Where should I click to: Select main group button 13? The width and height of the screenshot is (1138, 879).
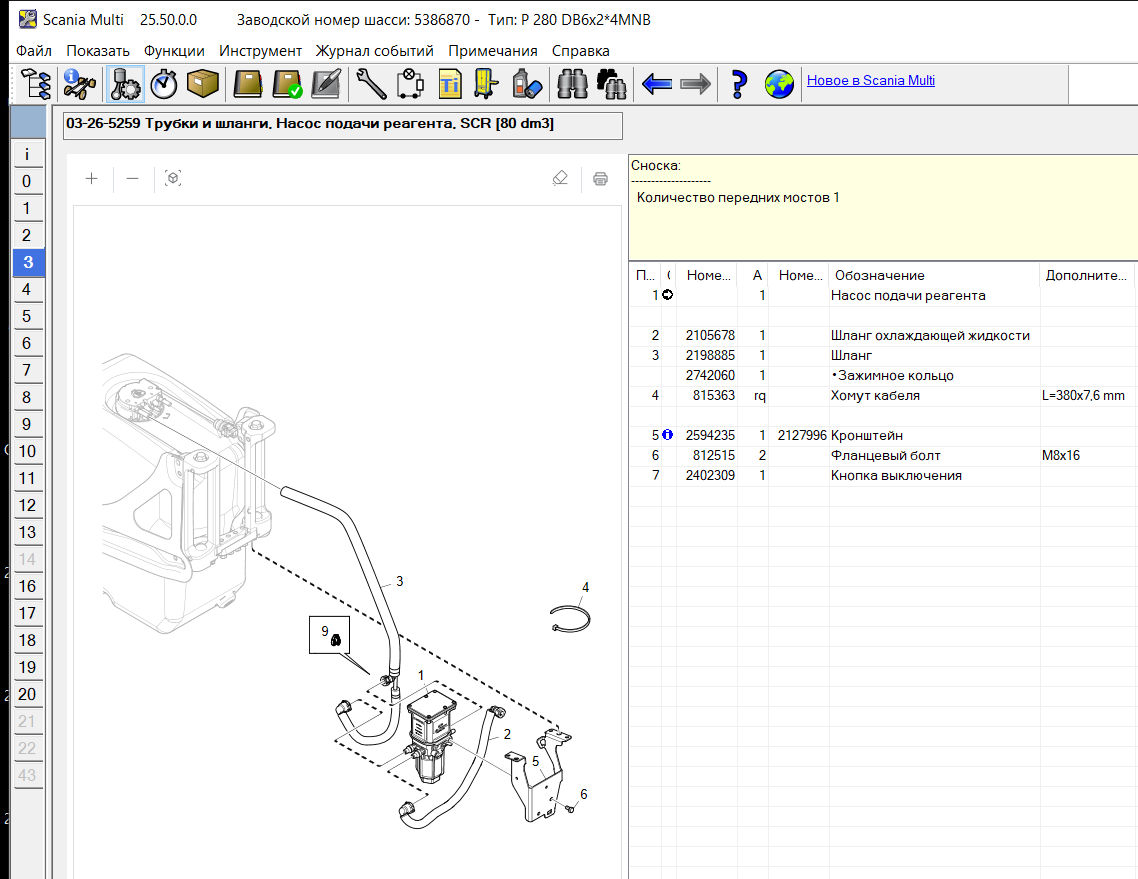point(28,533)
